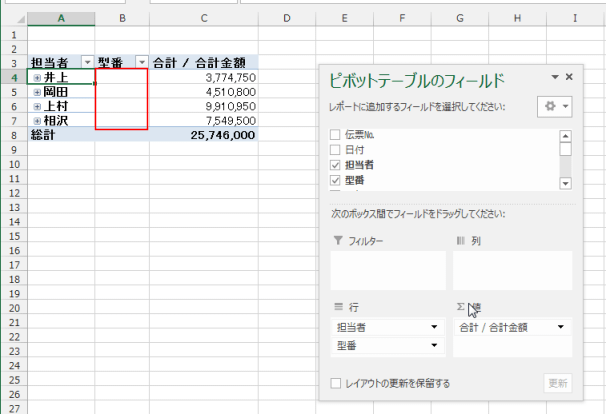This screenshot has height=414, width=606.
Task: Check the 日付 field checkbox
Action: coord(336,149)
